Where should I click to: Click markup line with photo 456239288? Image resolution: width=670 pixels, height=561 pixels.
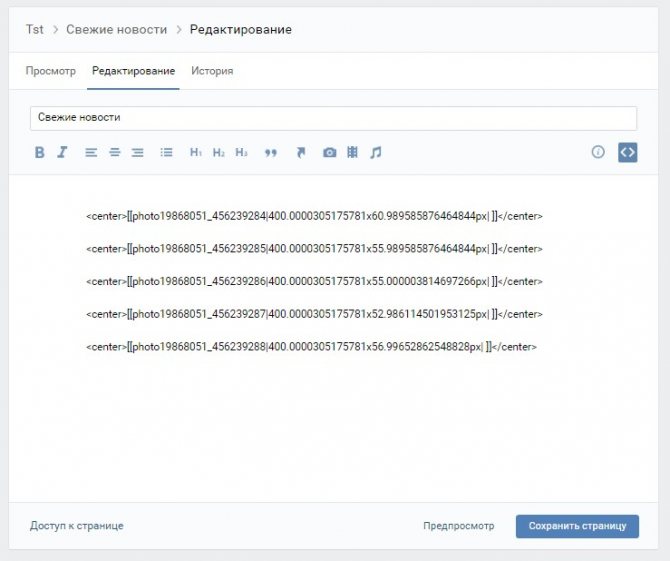tap(311, 347)
